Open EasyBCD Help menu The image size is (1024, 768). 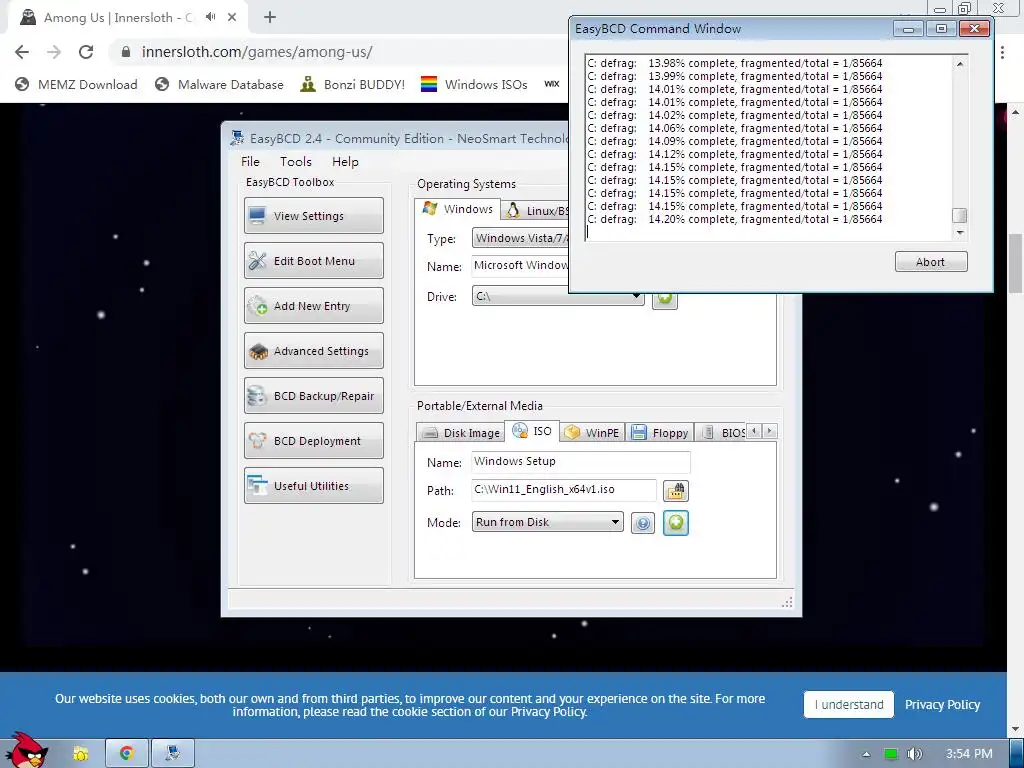345,161
